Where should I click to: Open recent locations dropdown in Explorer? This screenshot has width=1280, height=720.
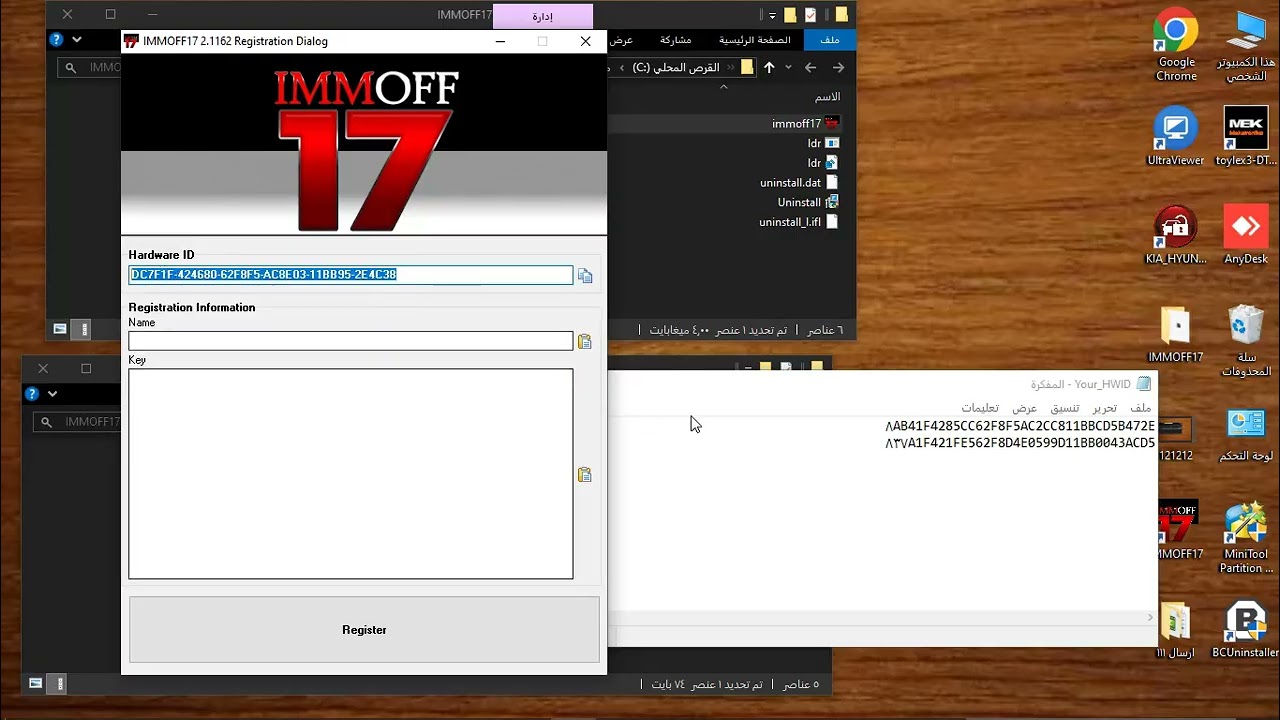788,67
